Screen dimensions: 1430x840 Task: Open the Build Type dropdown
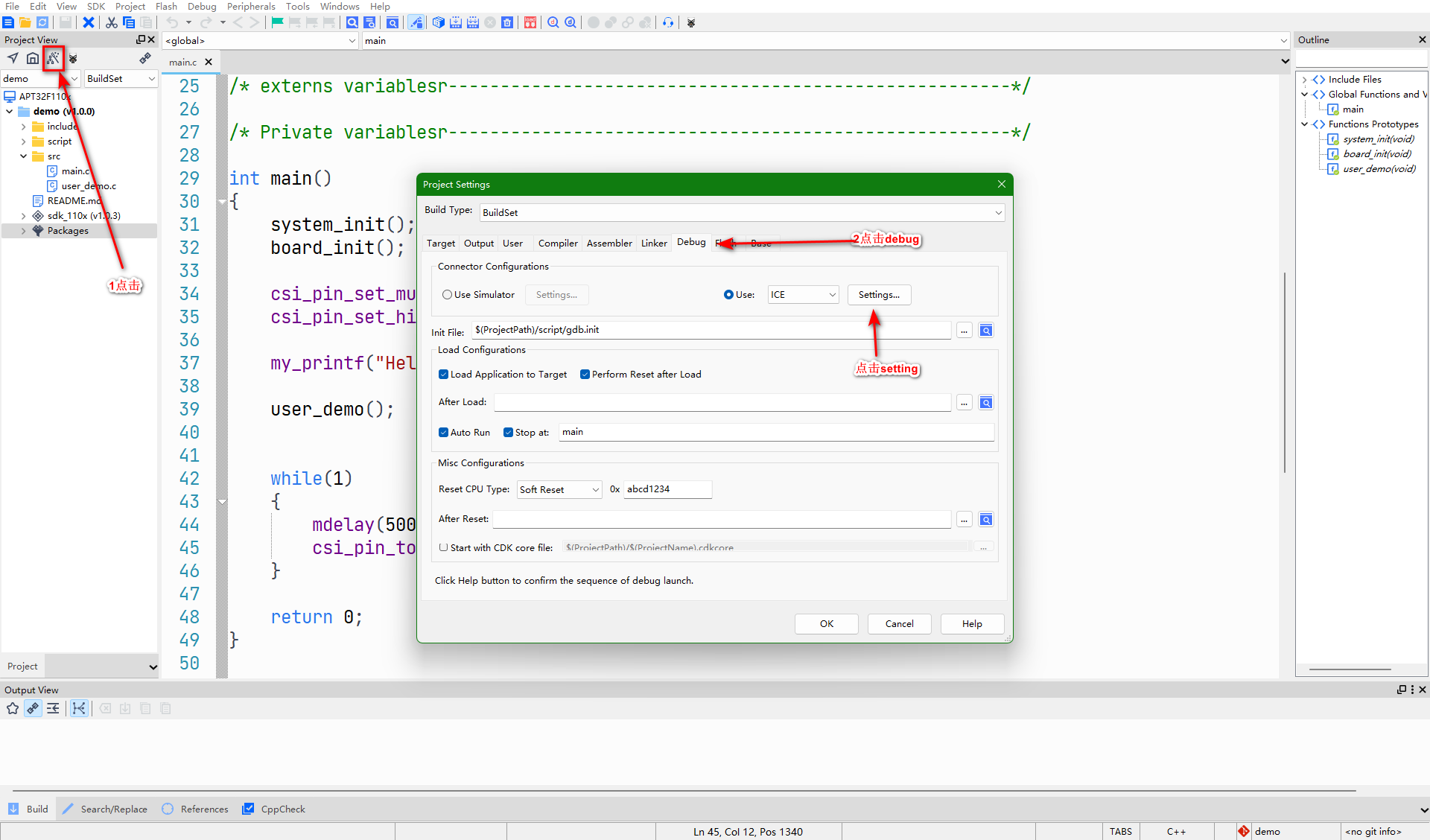pos(742,213)
